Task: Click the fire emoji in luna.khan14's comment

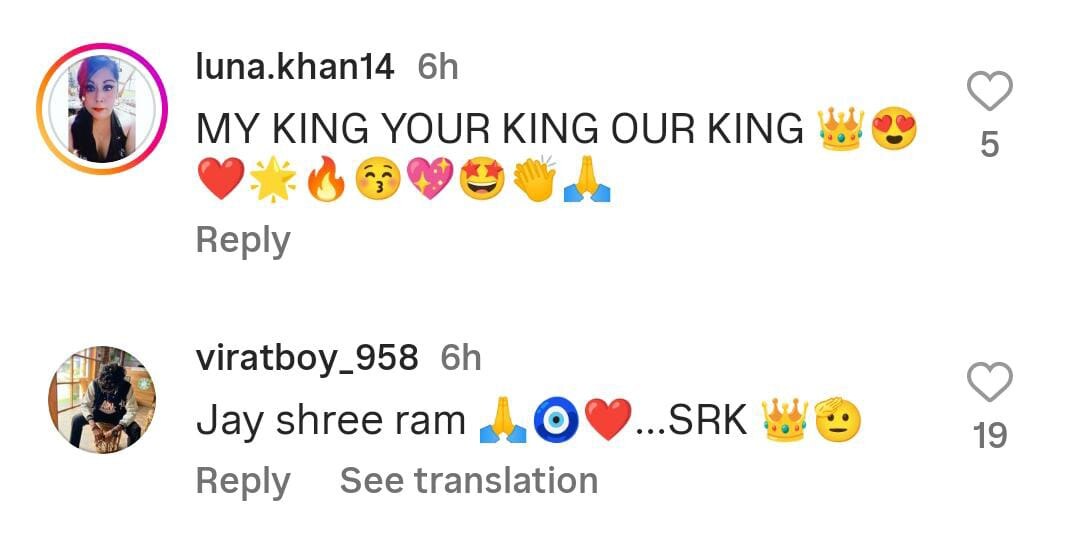Action: pos(326,178)
